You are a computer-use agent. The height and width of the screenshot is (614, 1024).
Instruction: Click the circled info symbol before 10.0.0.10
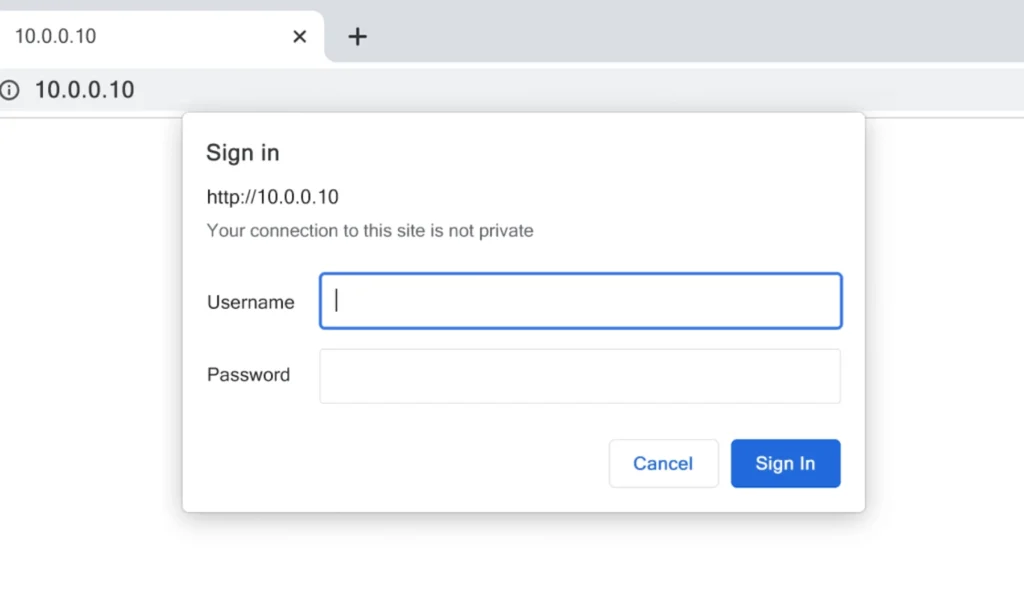[10, 90]
